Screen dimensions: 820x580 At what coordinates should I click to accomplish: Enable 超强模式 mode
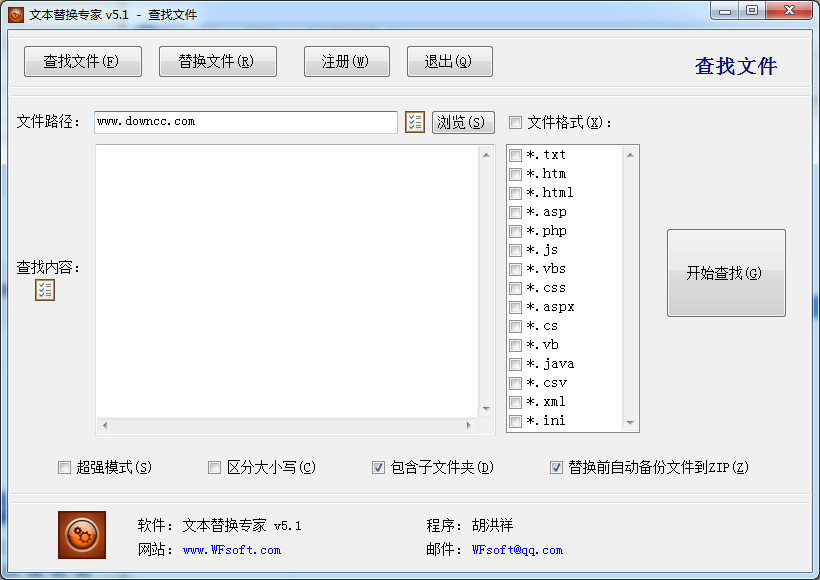(64, 467)
